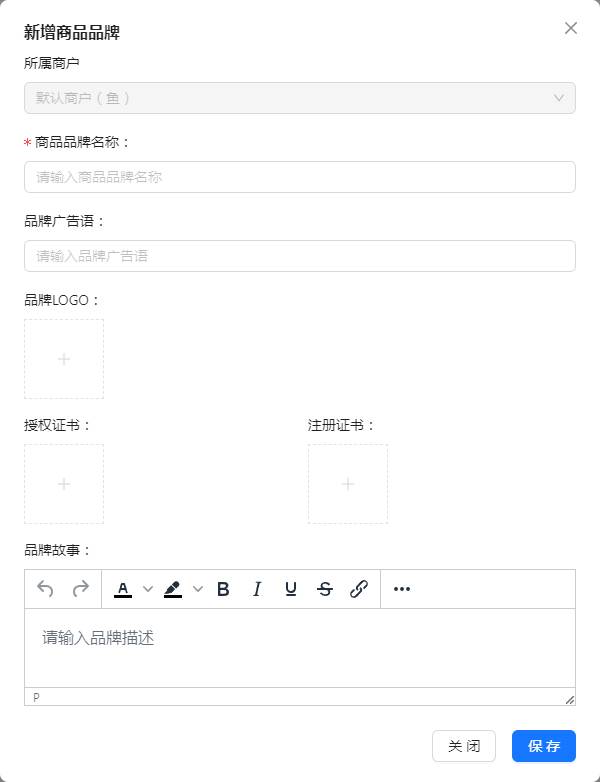Image resolution: width=600 pixels, height=782 pixels.
Task: Toggle italic formatting
Action: 257,589
